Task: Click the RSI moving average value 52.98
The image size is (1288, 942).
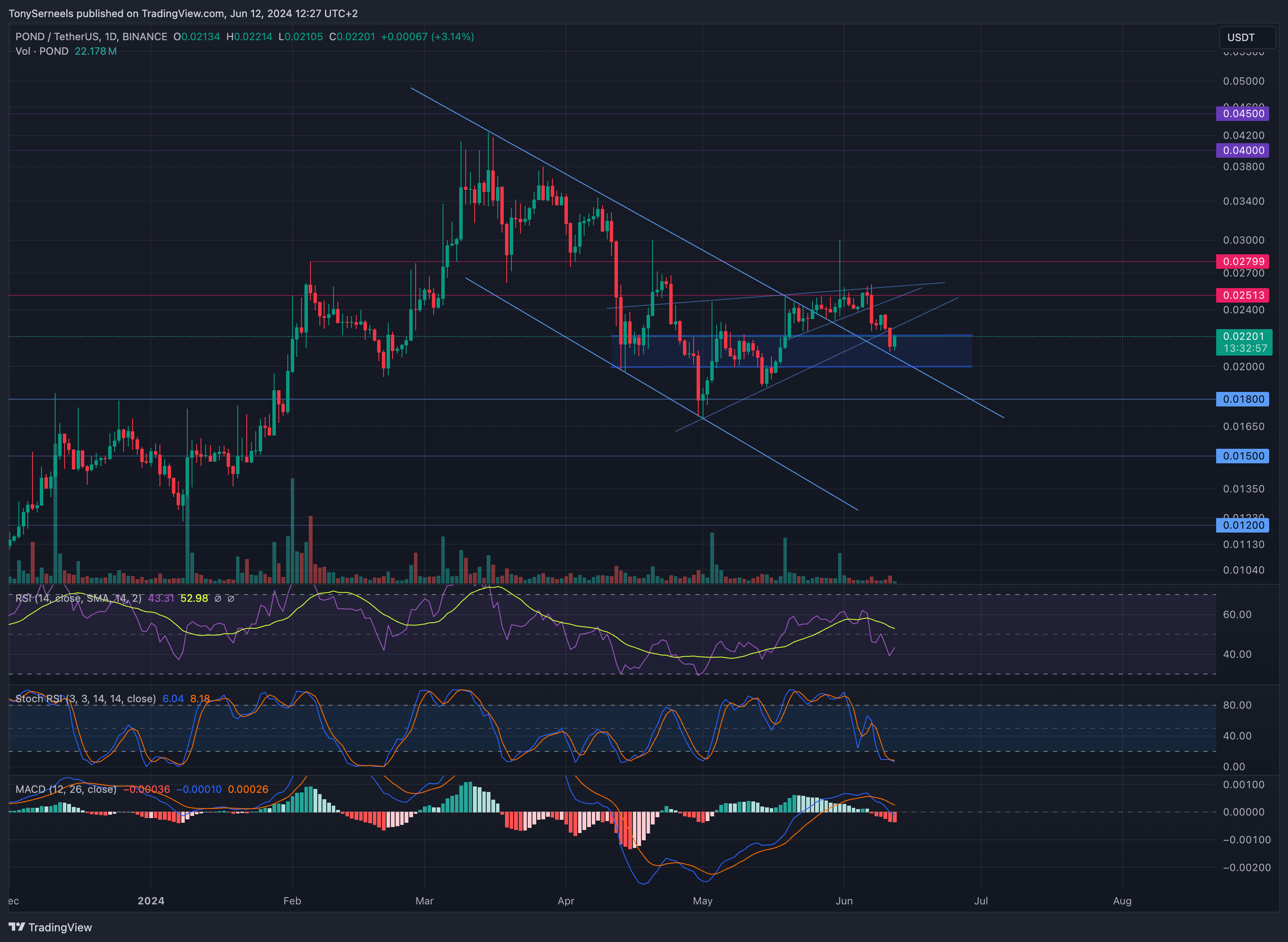Action: coord(194,599)
